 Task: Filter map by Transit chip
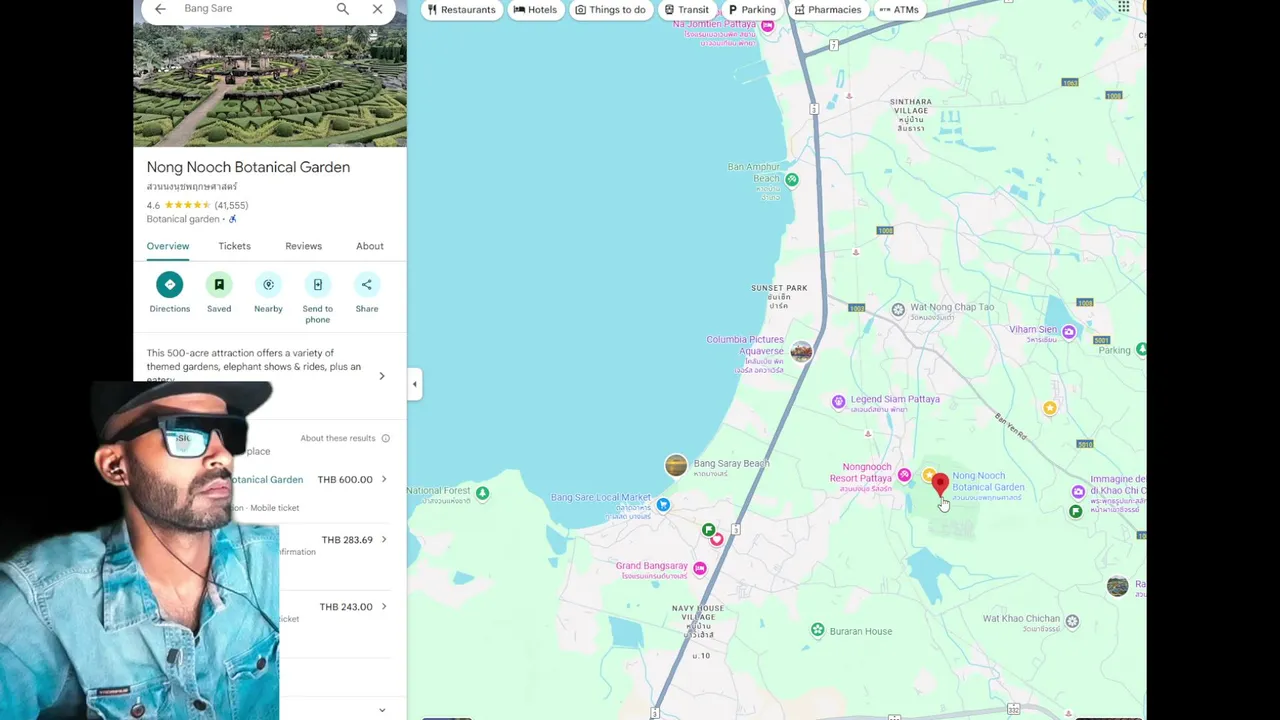coord(686,10)
